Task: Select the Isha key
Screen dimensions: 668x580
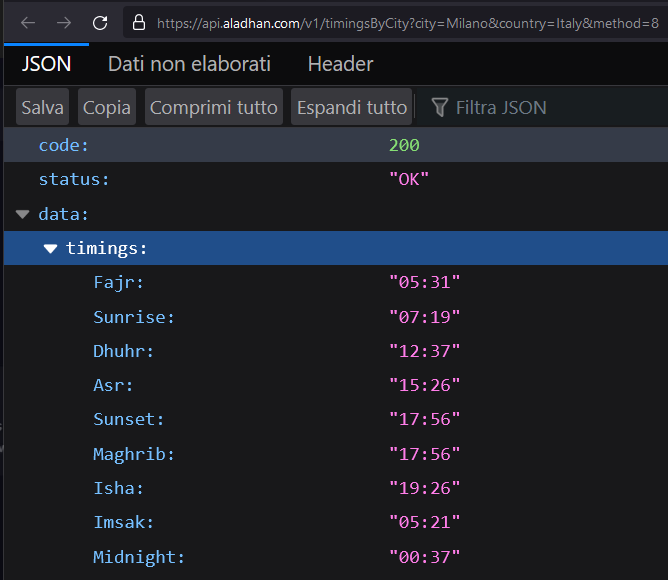Action: pos(119,488)
